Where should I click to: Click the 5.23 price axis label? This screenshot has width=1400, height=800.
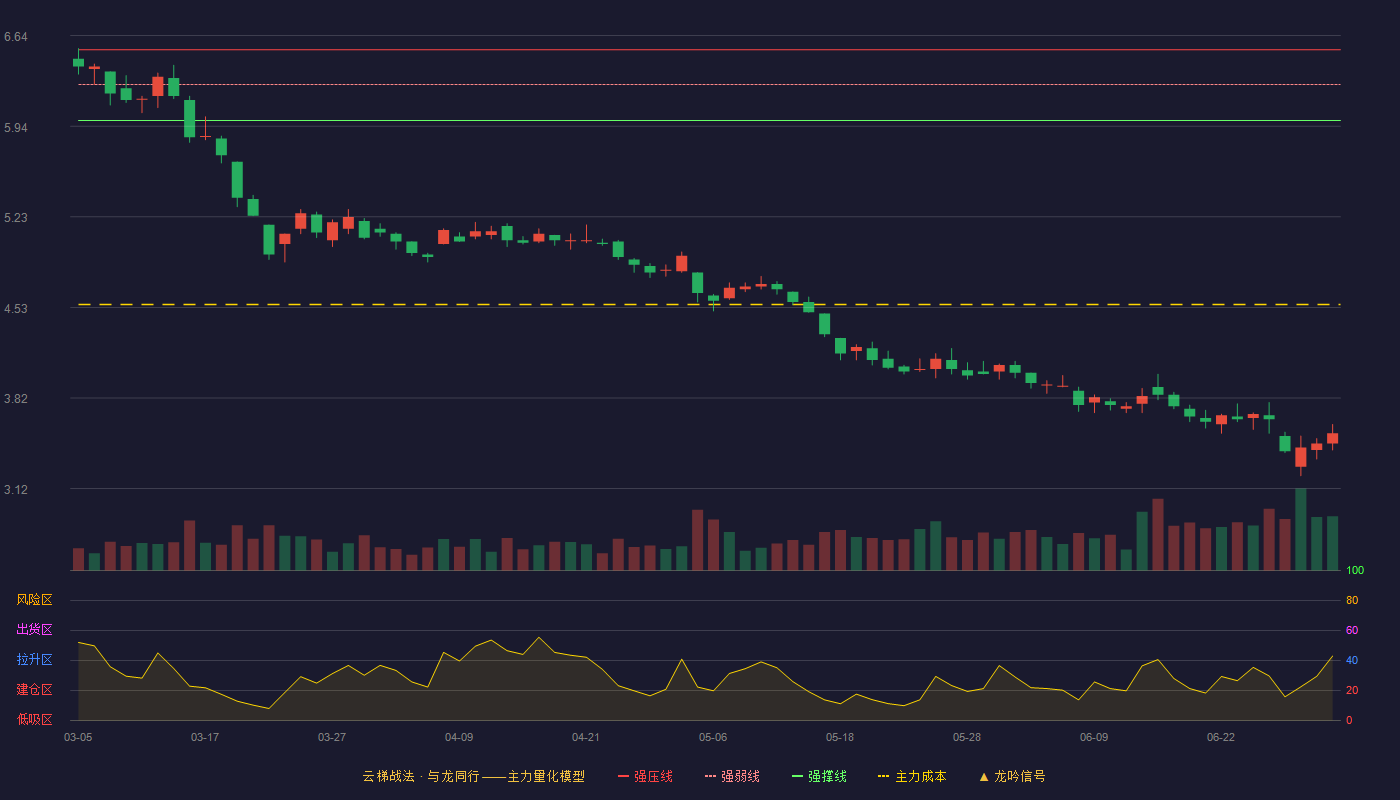pos(16,218)
